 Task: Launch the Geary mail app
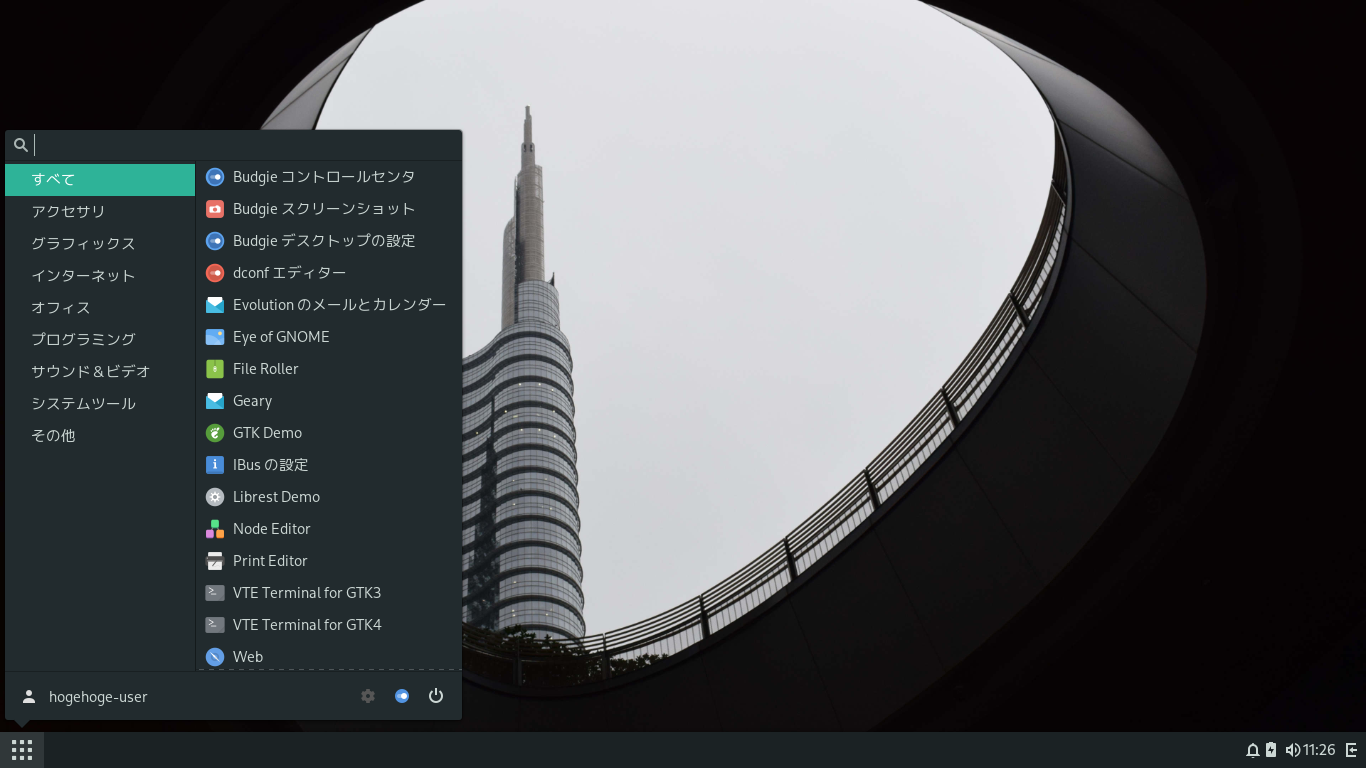pos(328,401)
